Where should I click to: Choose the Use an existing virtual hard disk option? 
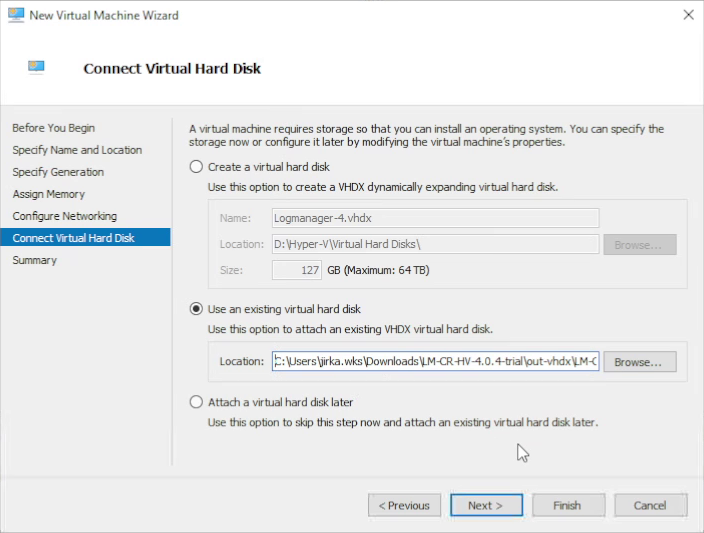pos(196,309)
